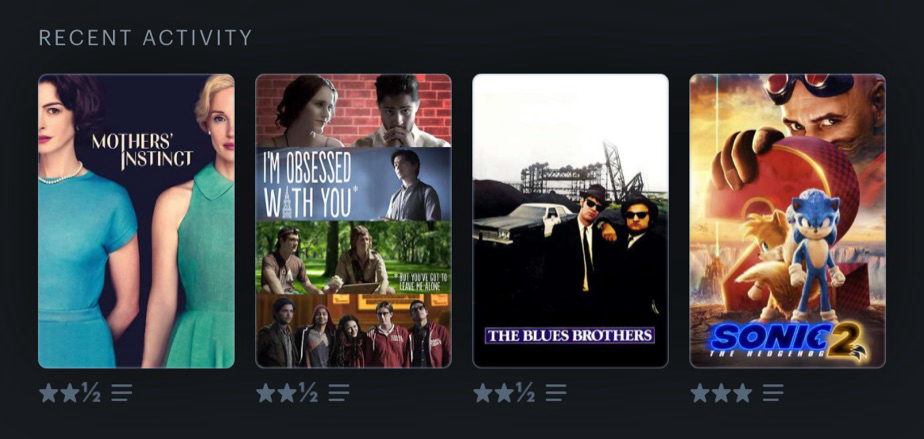The height and width of the screenshot is (439, 924).
Task: Select The Blues Brothers poster
Action: (570, 221)
